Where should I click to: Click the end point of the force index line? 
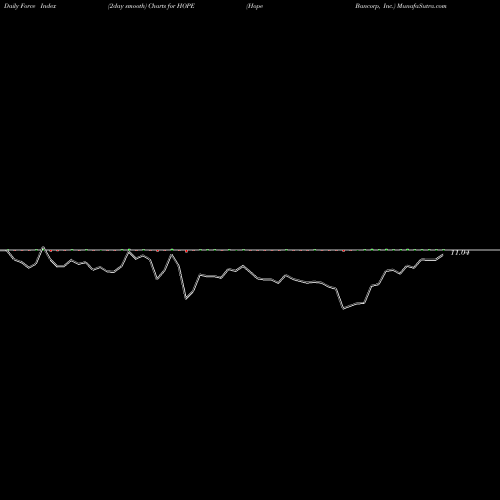[x=443, y=255]
